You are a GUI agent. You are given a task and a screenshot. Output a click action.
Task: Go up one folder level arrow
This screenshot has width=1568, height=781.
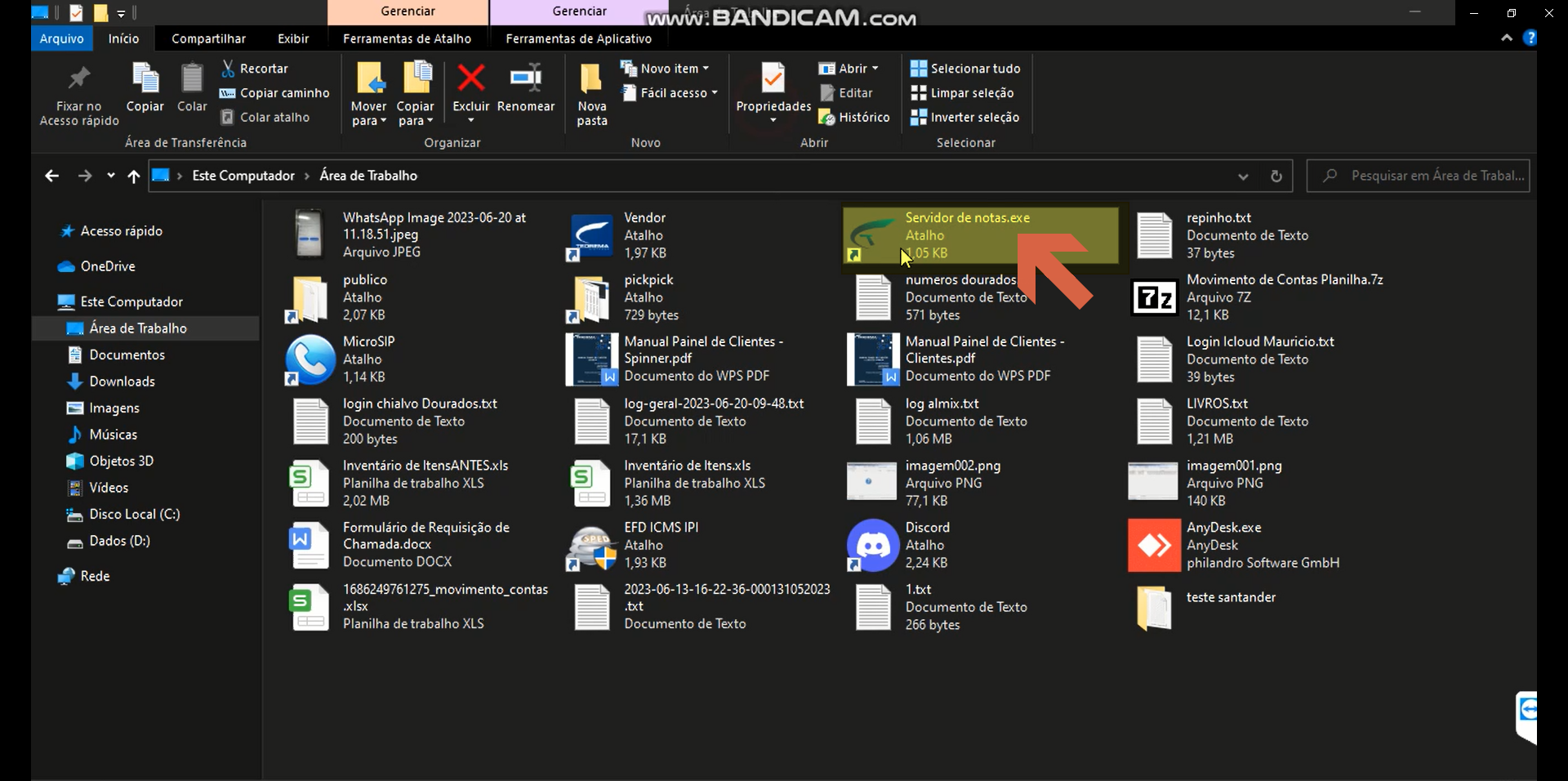[x=134, y=176]
